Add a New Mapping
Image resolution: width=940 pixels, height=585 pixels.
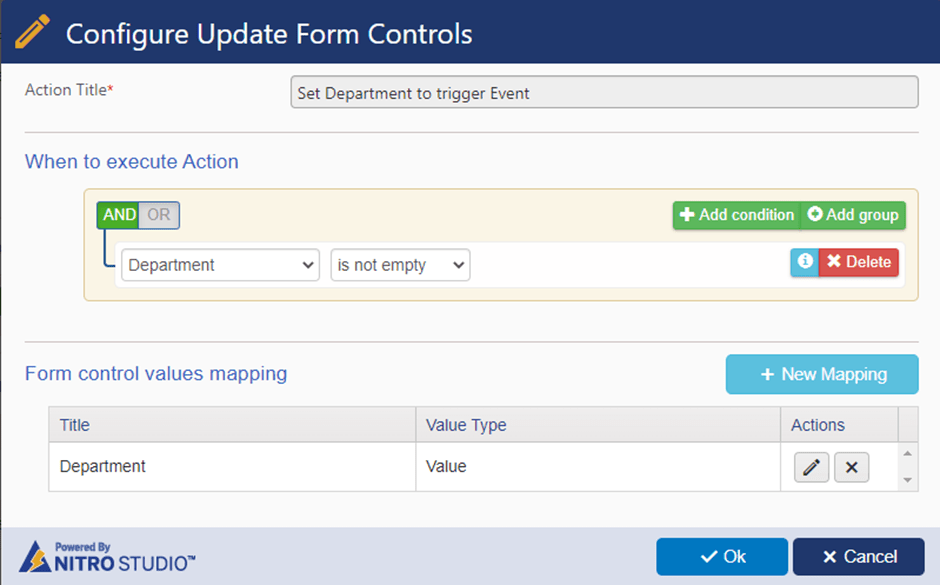[x=822, y=374]
